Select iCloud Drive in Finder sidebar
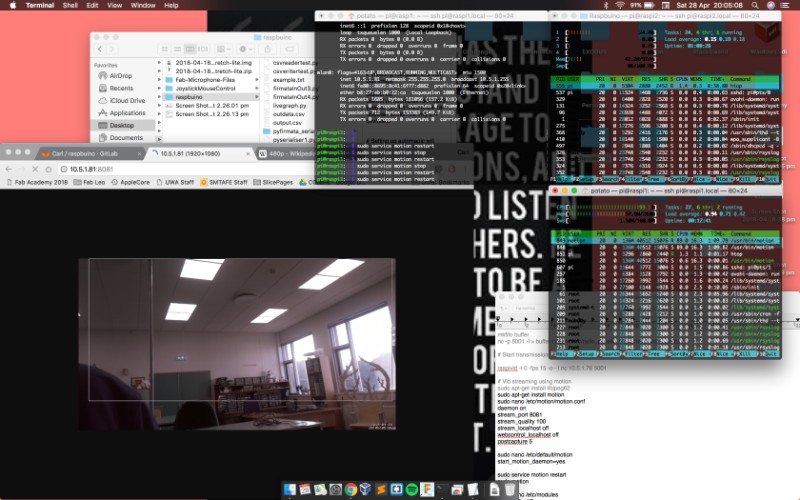 (x=127, y=101)
